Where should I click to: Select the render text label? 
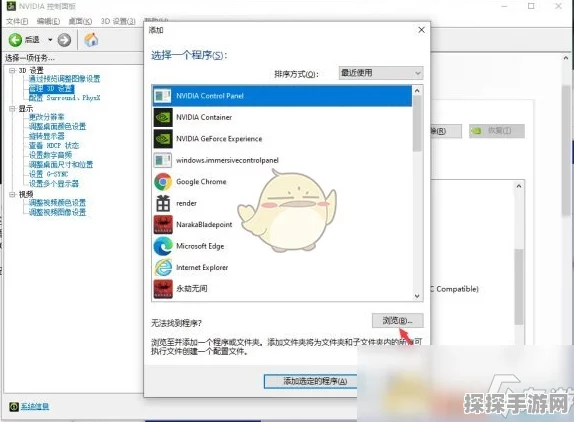186,203
